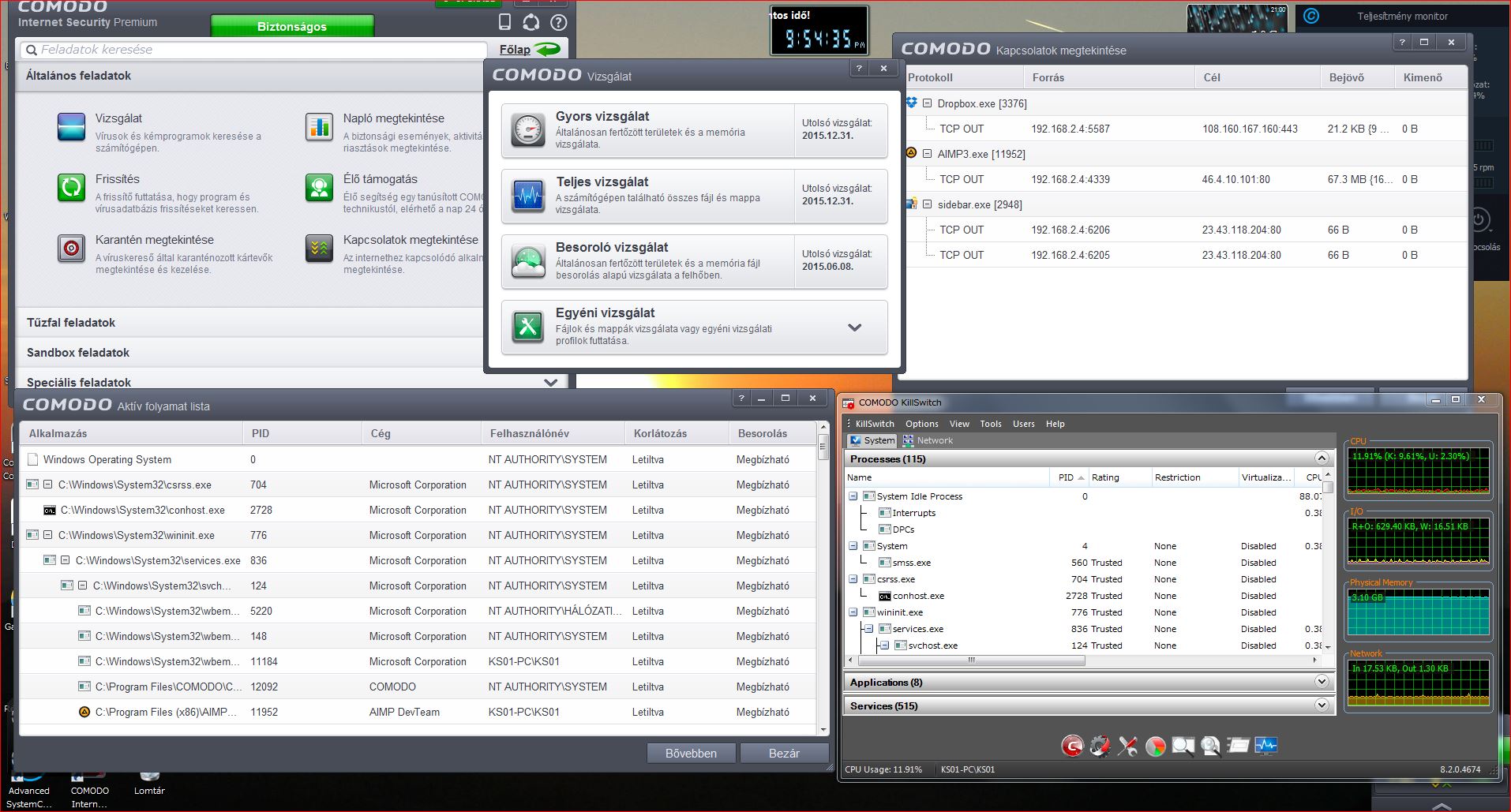
Task: Start the Teljes vizsgálat full scan
Action: point(694,196)
